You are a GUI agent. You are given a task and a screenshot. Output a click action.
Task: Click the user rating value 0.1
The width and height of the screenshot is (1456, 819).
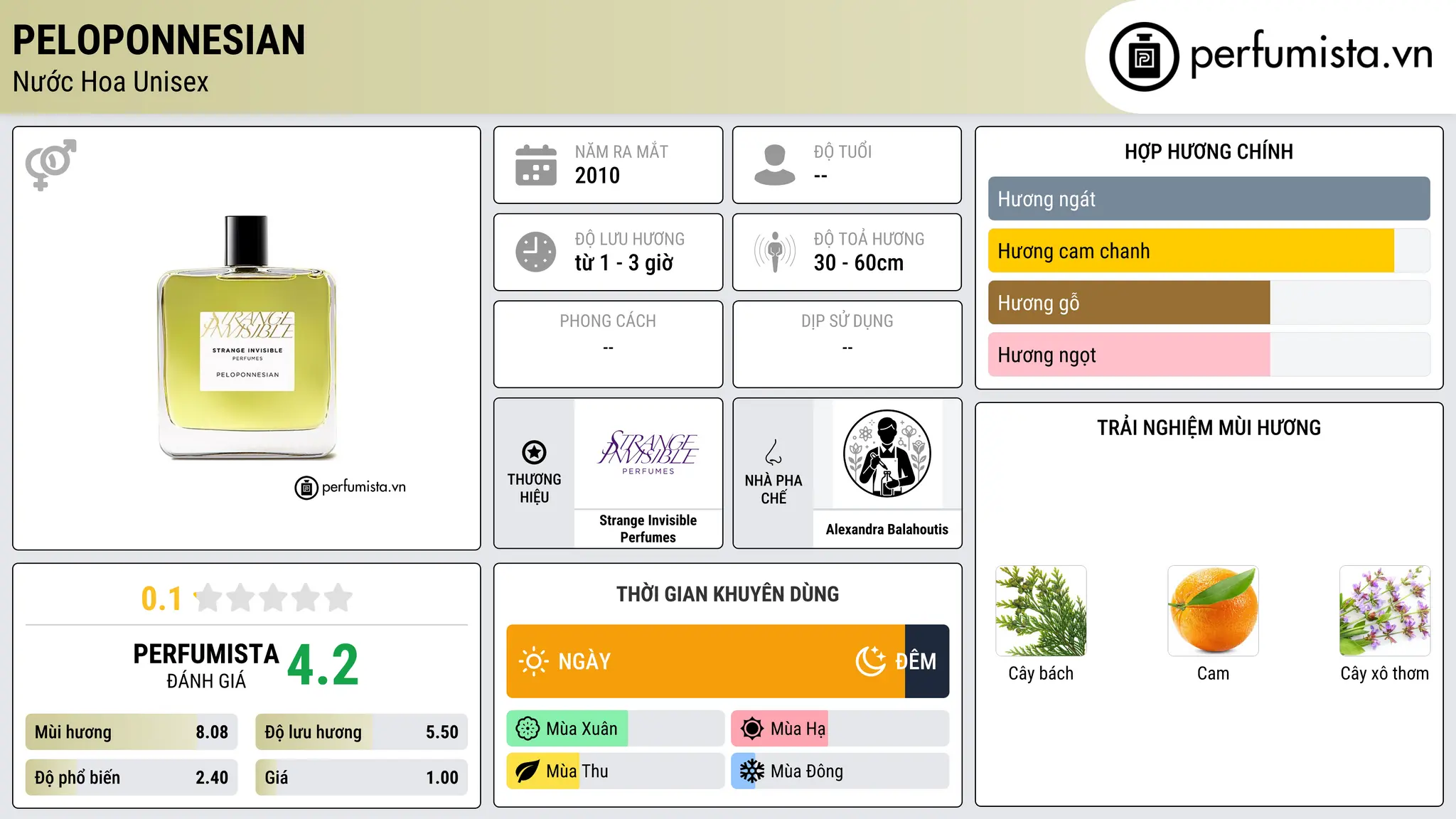pyautogui.click(x=161, y=599)
